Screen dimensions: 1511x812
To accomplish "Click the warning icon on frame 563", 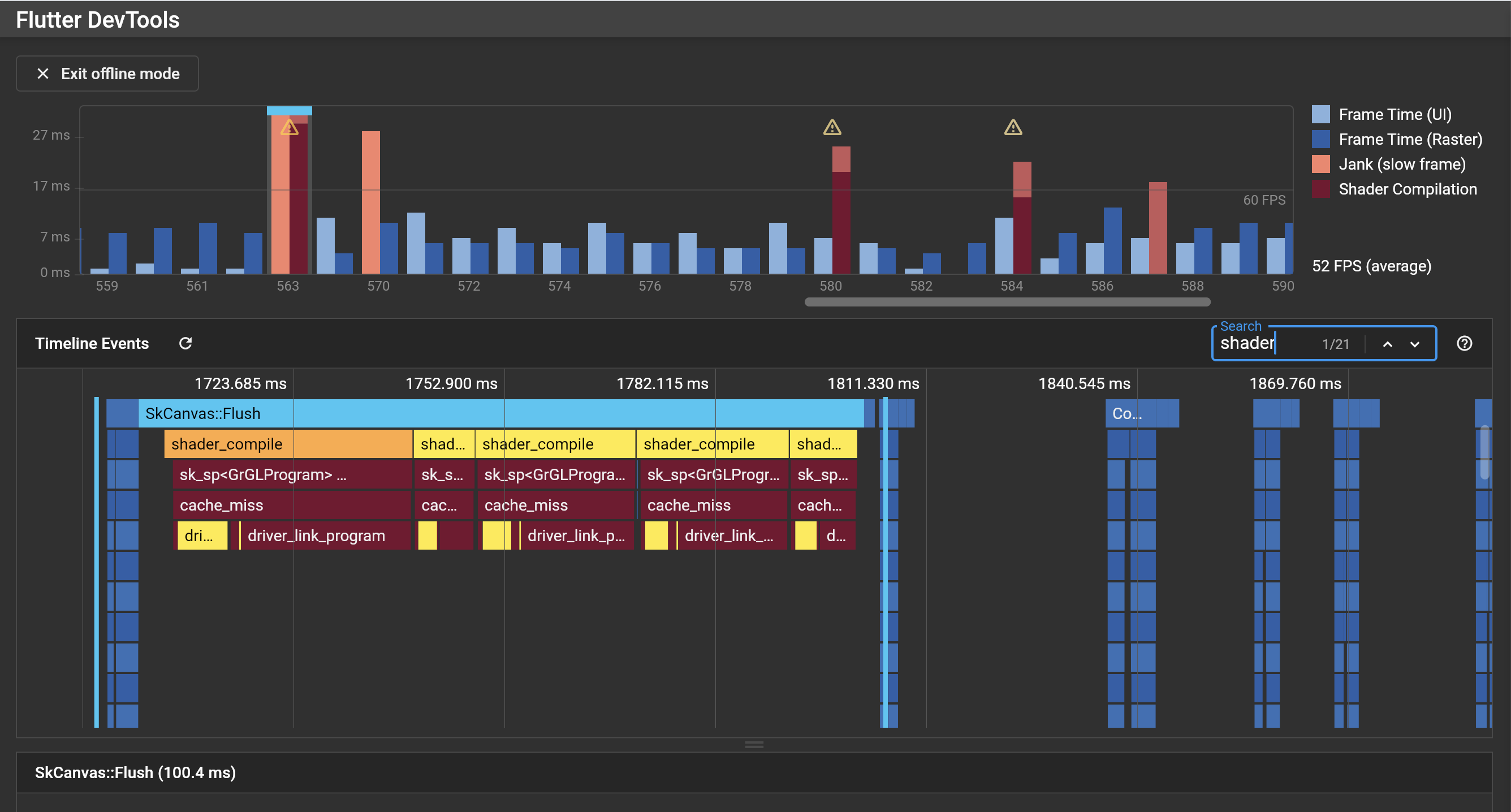I will point(289,127).
